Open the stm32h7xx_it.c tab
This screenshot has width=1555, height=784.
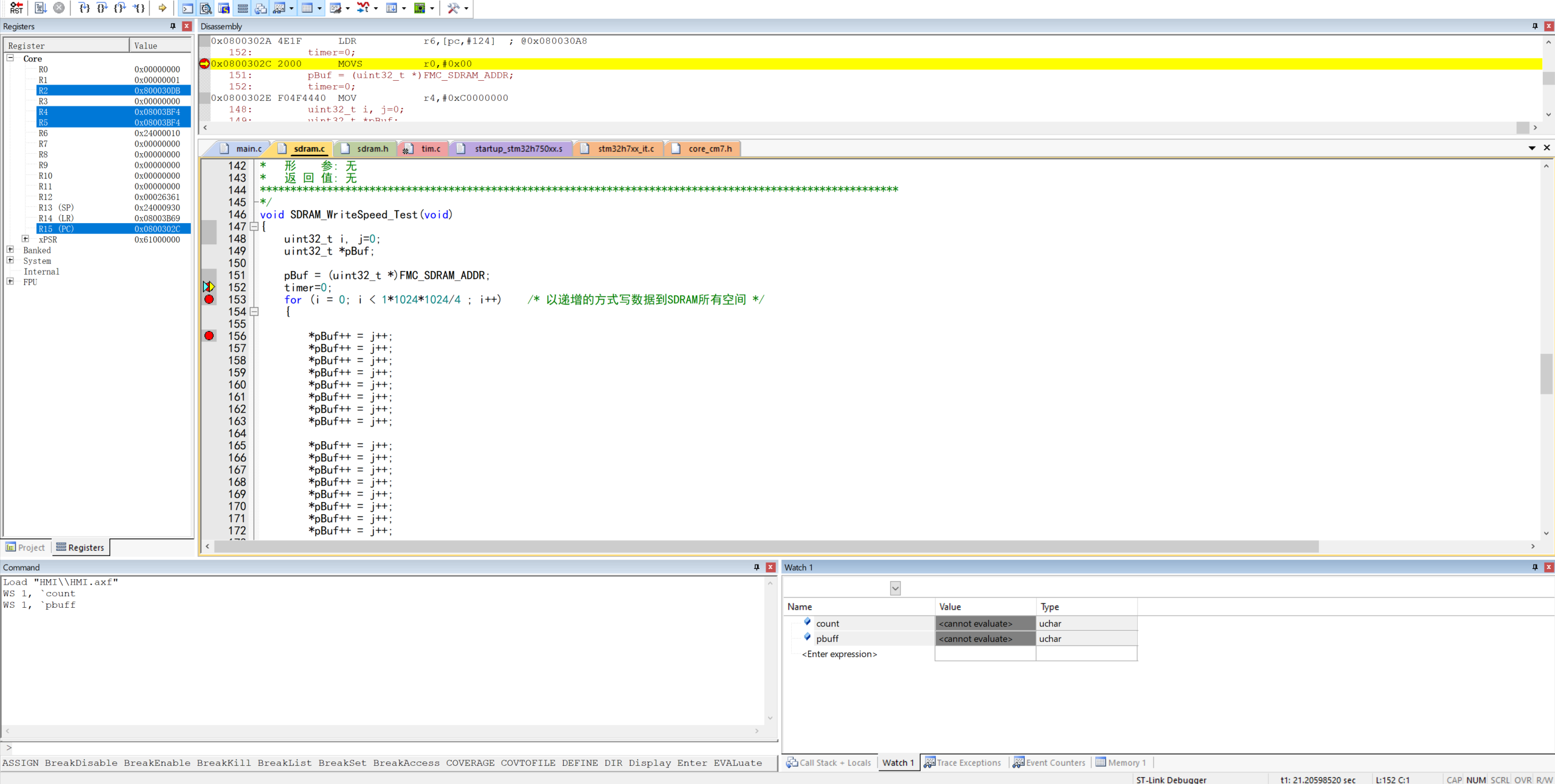[619, 148]
